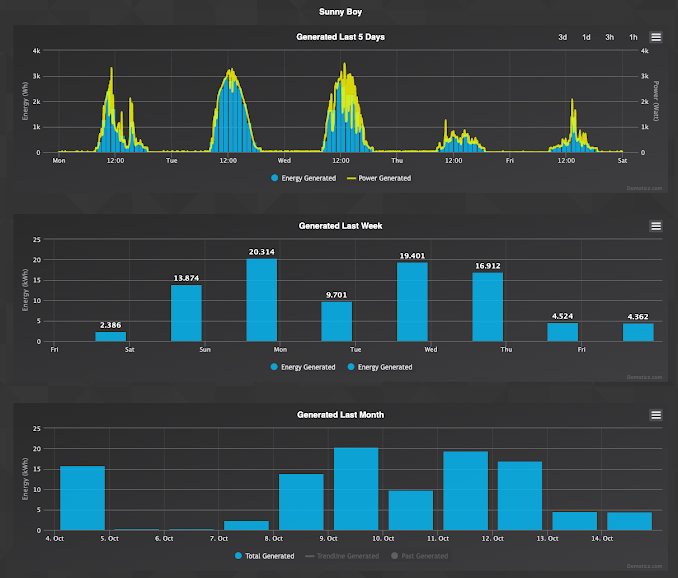Click the 4. Oct bar in Last Month
This screenshot has height=578, width=678.
coord(83,498)
